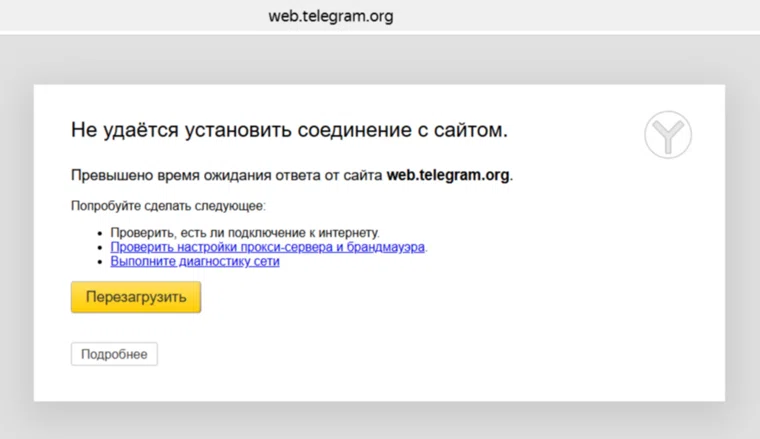This screenshot has height=439, width=760.
Task: Click the word диагностику in the second link
Action: click(x=206, y=261)
